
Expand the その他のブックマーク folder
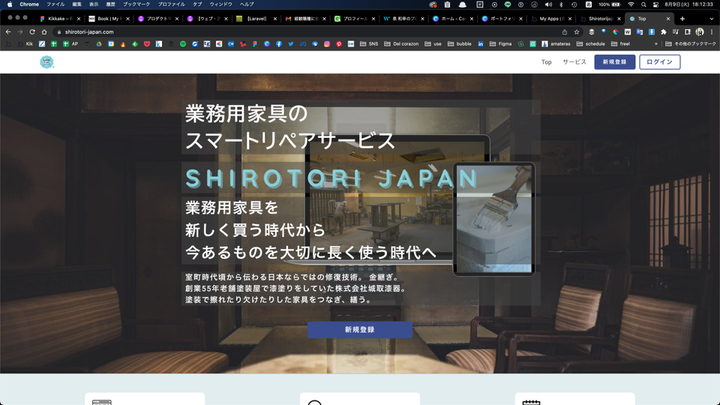pos(691,44)
